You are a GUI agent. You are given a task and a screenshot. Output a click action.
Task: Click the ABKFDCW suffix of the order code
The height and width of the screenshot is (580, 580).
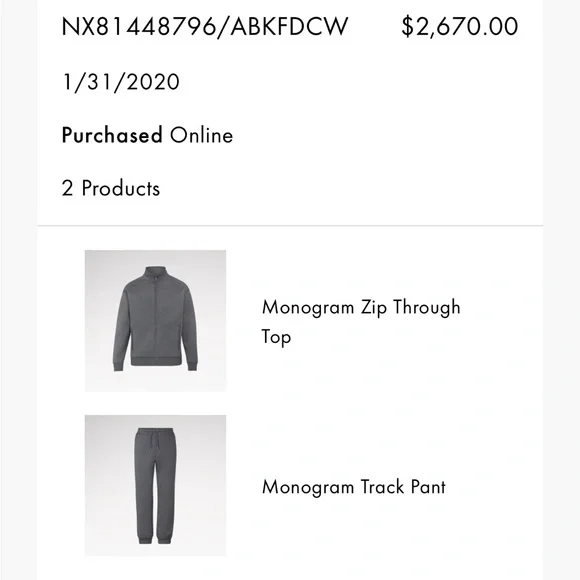(289, 27)
